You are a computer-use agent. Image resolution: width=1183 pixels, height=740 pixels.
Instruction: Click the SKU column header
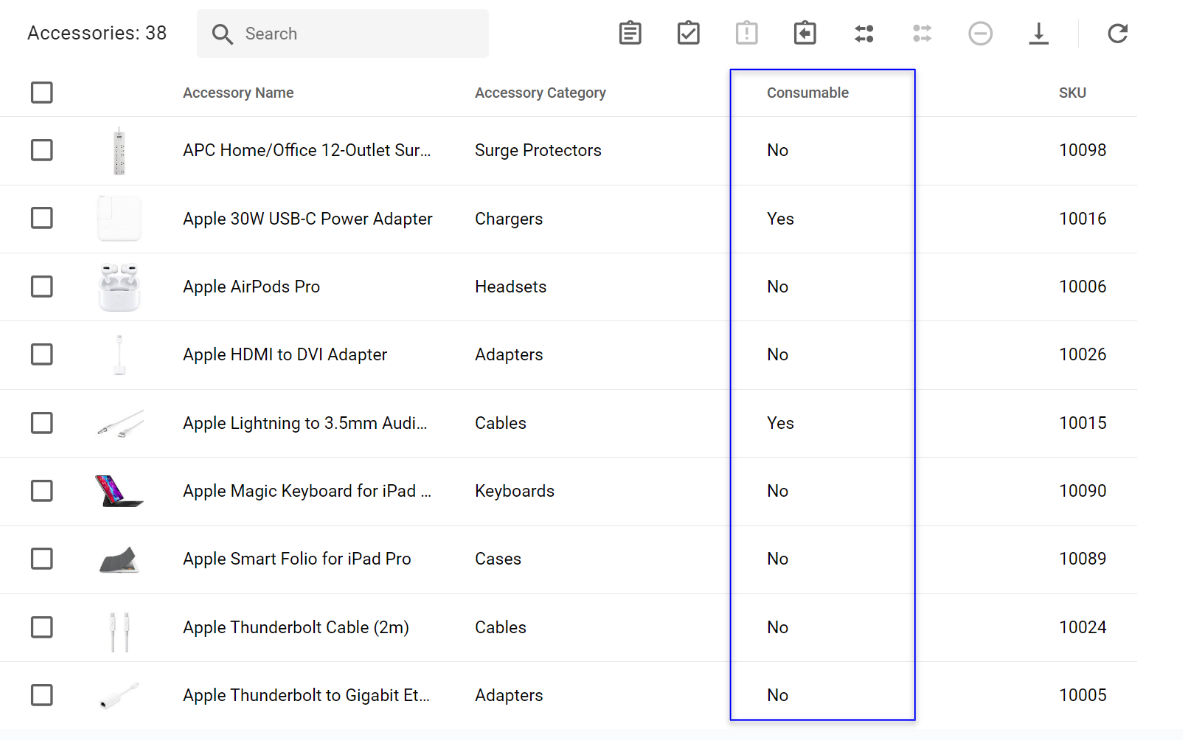coord(1072,93)
